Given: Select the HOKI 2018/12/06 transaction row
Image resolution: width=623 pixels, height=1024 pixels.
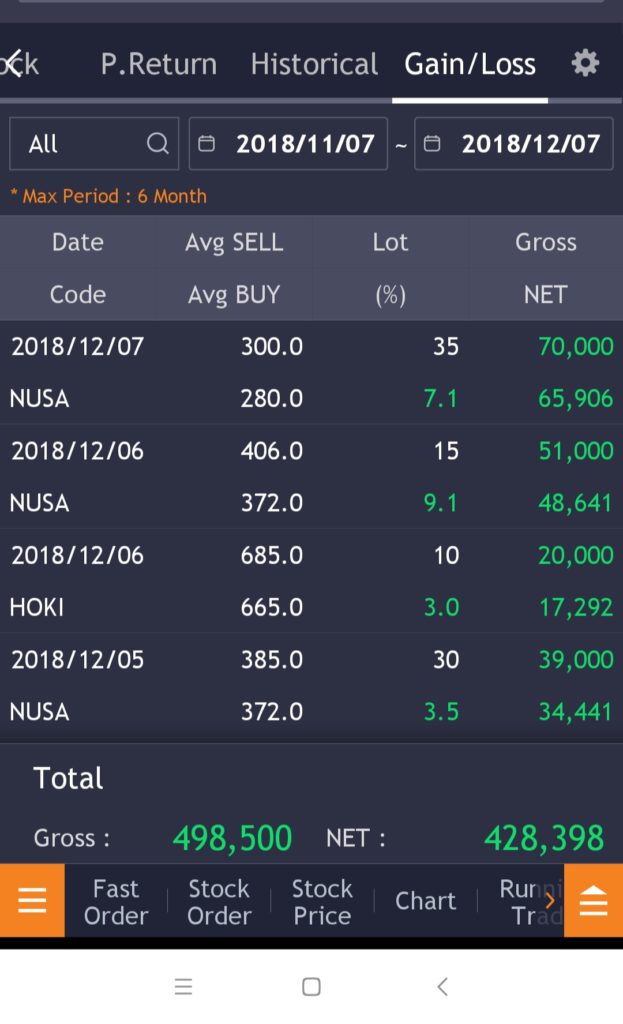Looking at the screenshot, I should click(311, 580).
